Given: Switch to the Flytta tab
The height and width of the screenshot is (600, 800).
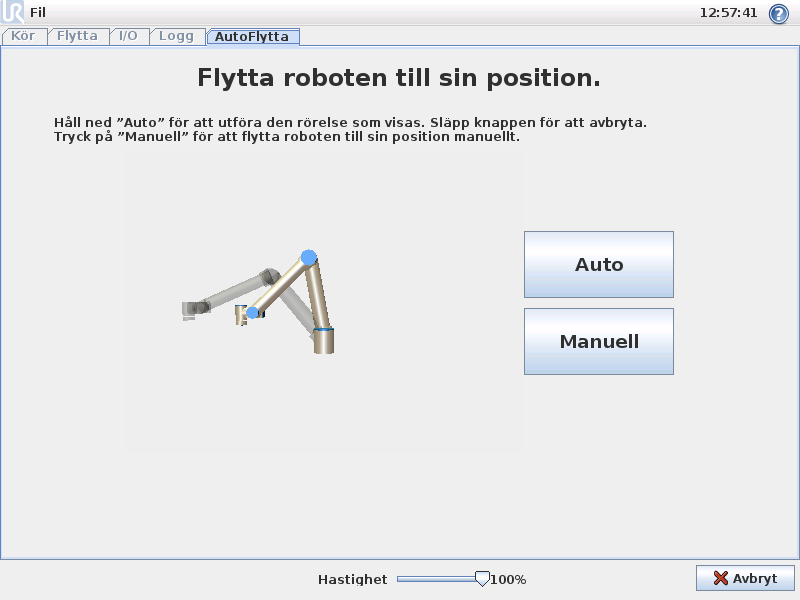Looking at the screenshot, I should tap(78, 36).
